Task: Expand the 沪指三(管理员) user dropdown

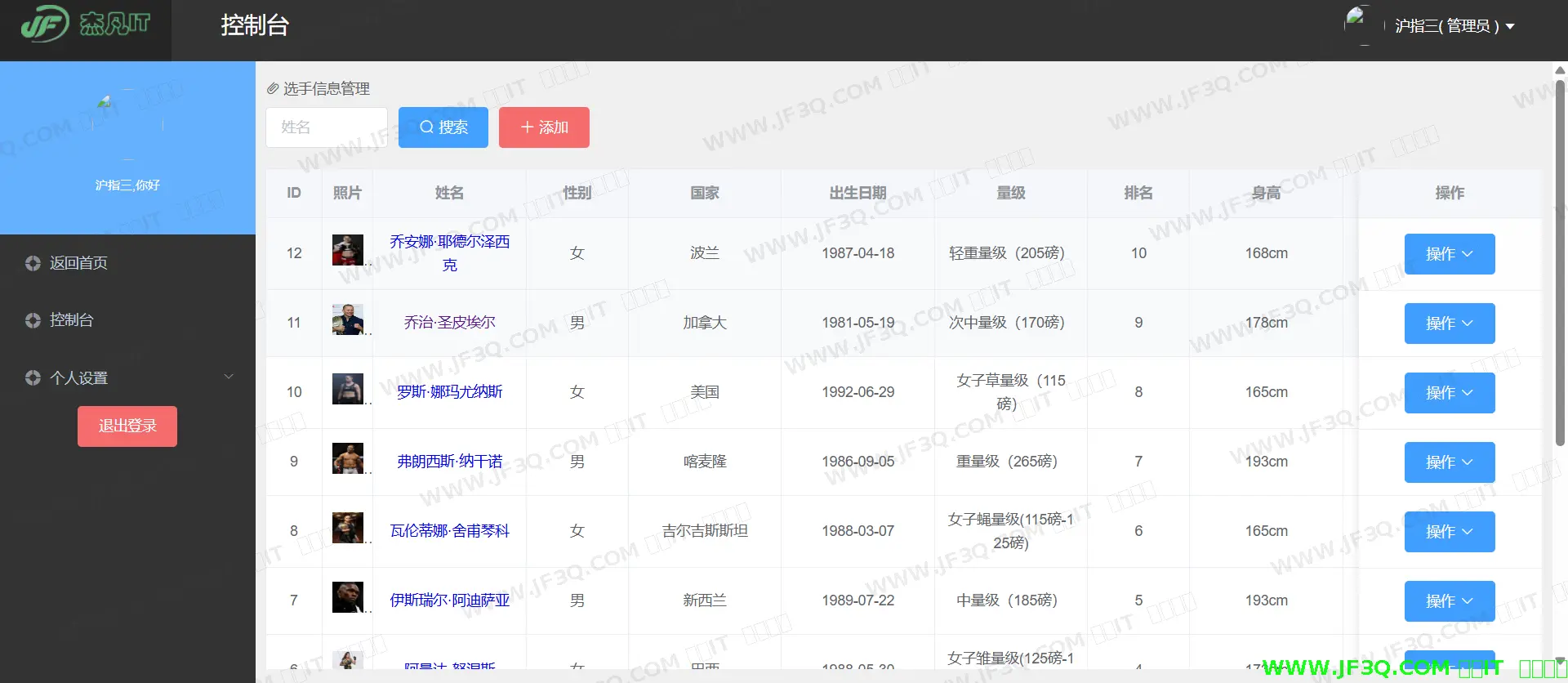Action: coord(1454,26)
